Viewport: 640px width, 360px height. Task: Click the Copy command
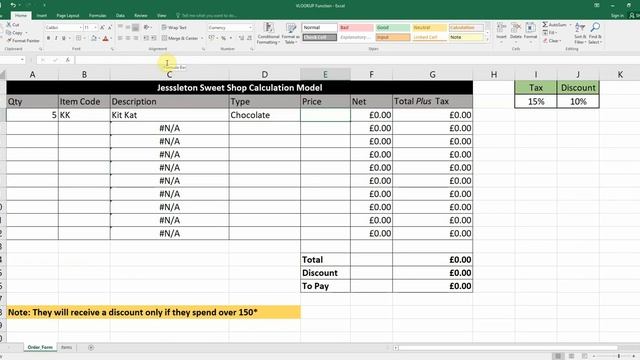(15, 33)
